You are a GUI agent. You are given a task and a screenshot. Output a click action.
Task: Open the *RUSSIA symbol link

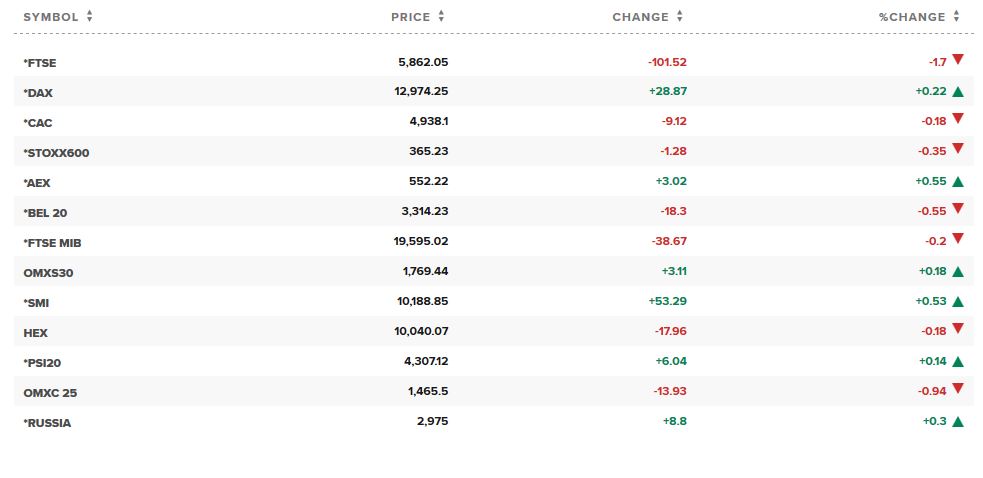pyautogui.click(x=47, y=423)
